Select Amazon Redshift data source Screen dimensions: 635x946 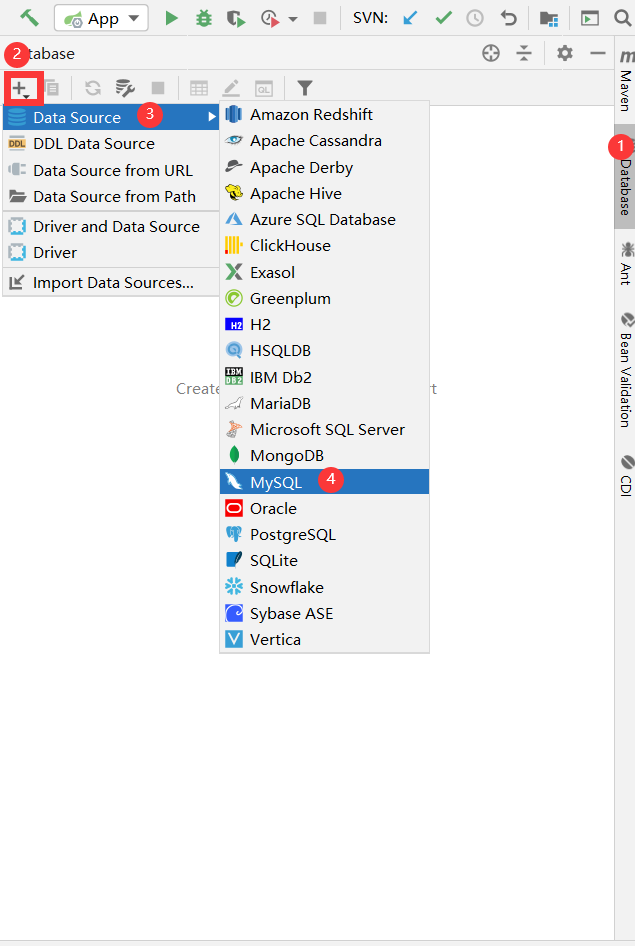pyautogui.click(x=324, y=114)
